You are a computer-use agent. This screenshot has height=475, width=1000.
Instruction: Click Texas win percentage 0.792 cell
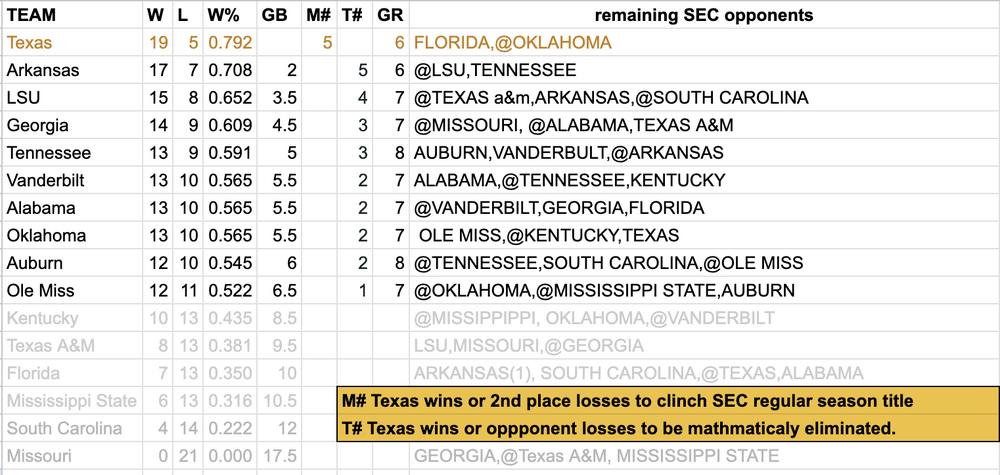point(230,43)
